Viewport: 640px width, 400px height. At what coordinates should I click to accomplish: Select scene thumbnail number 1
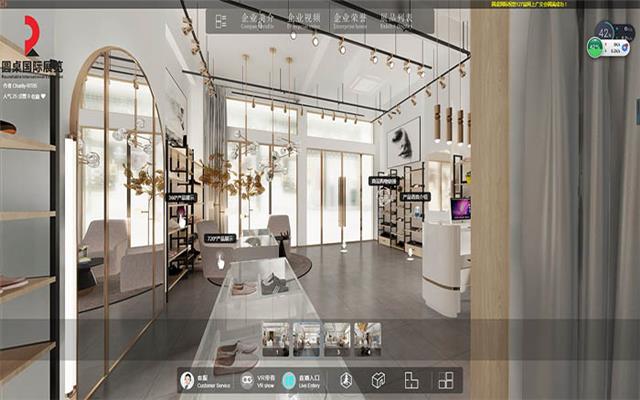(274, 338)
